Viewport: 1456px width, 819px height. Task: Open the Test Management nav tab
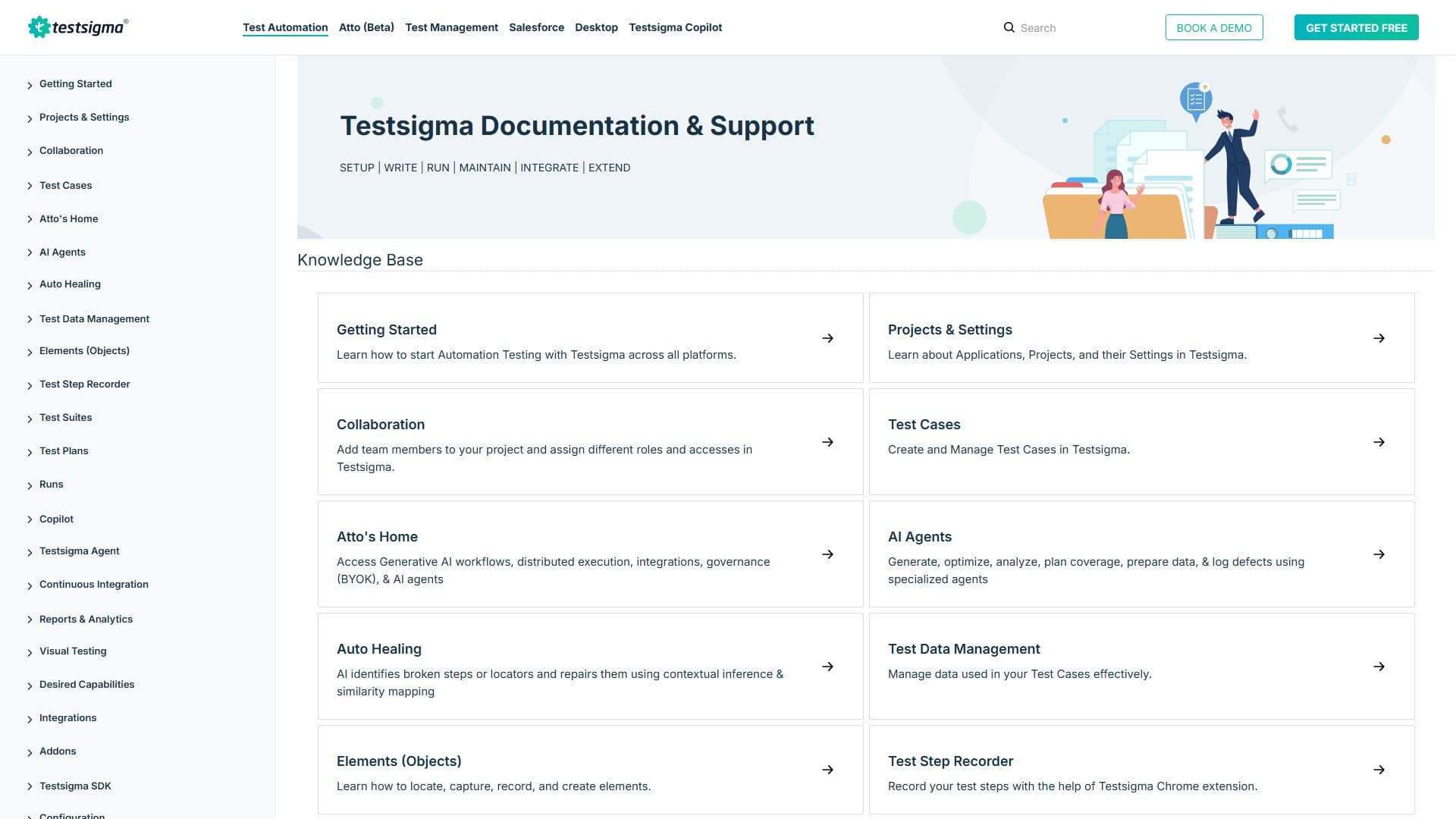pyautogui.click(x=451, y=27)
